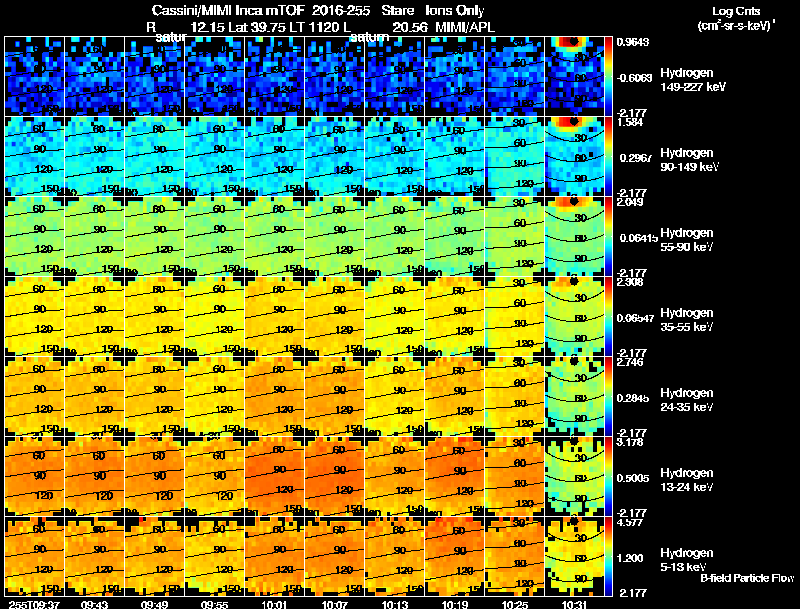
Task: Select the 09:37 panel in Hydrogen 5-13 keV row
Action: pos(34,556)
